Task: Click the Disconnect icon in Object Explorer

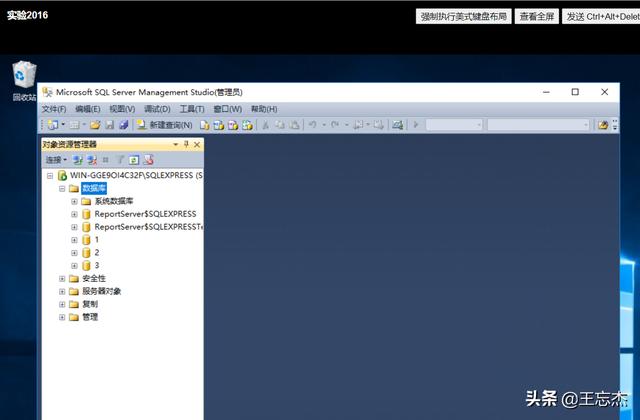Action: point(92,160)
